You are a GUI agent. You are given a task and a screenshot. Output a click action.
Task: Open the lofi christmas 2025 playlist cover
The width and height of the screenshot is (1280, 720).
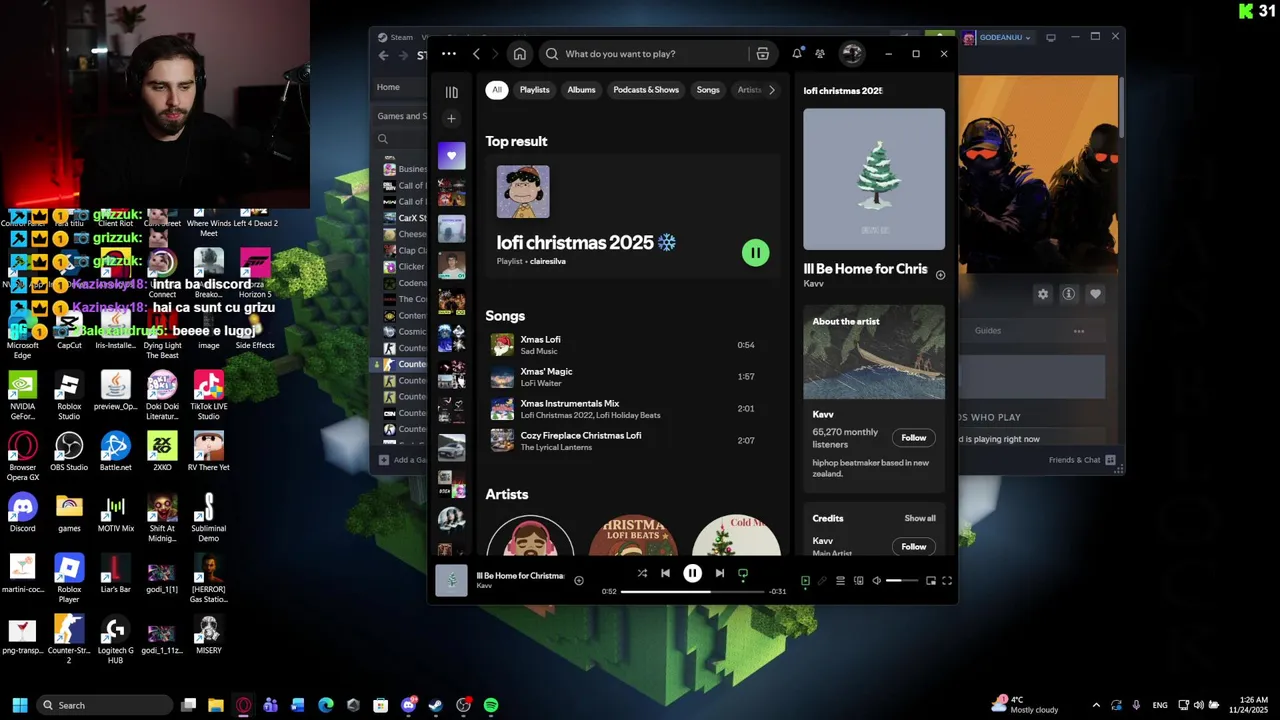(523, 192)
